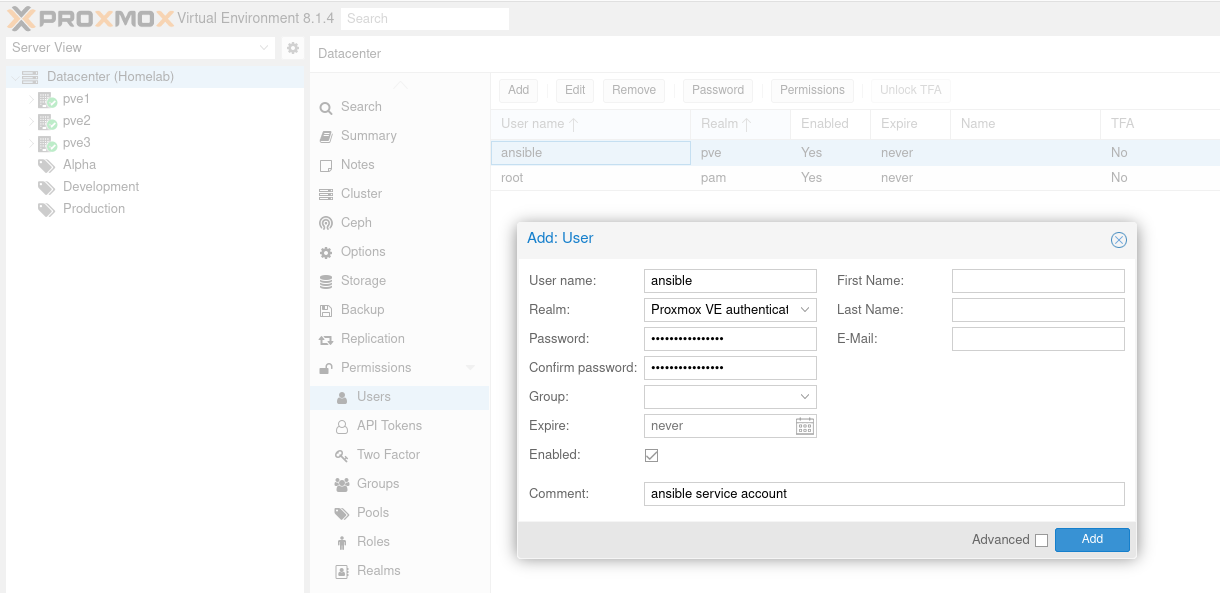The width and height of the screenshot is (1220, 593).
Task: Click the pve1 node icon
Action: [47, 99]
